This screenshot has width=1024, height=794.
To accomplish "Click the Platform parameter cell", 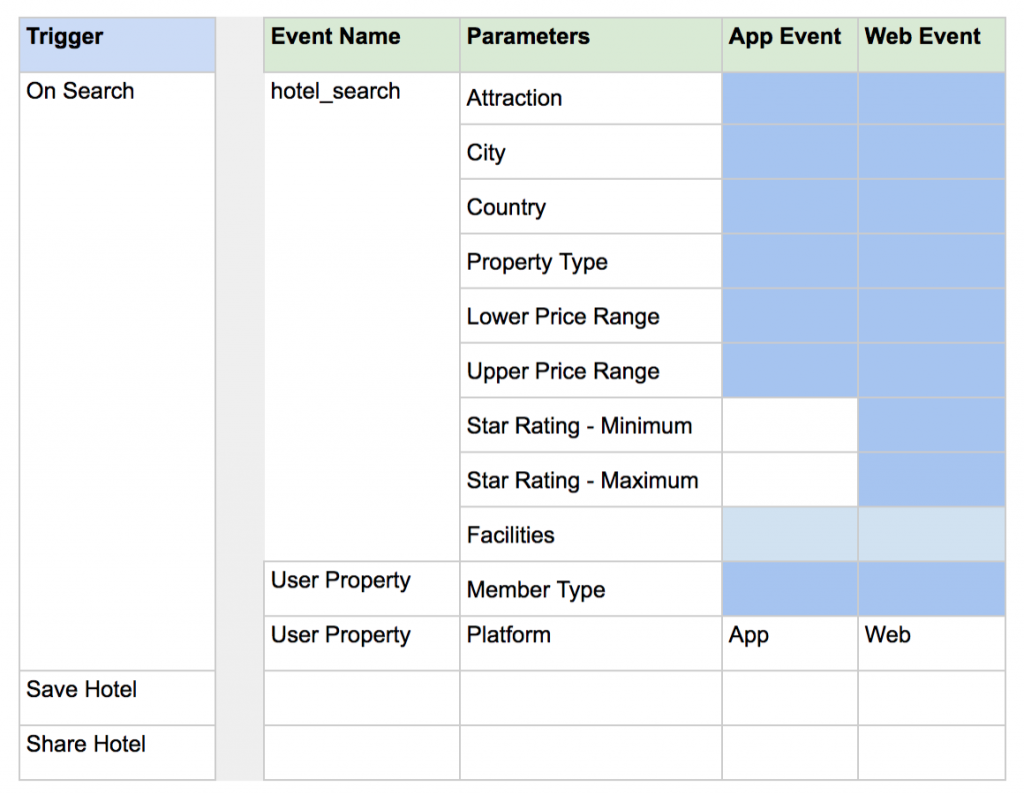I will 590,643.
